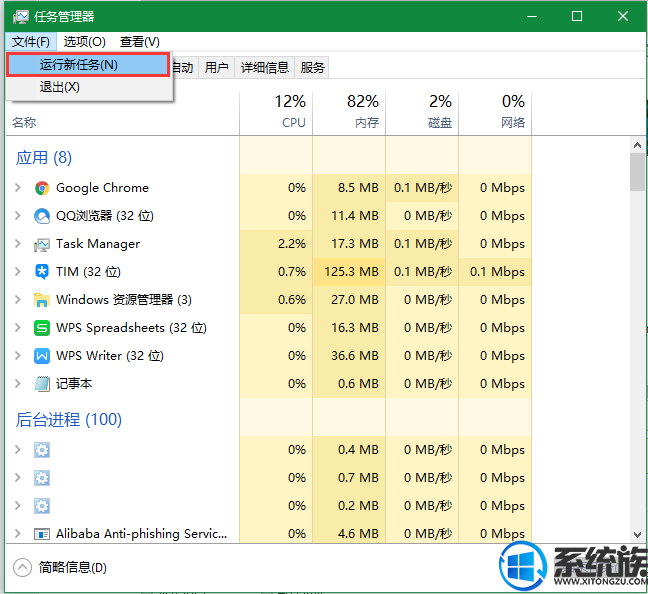Expand Windows 资源管理器 (3) group
The width and height of the screenshot is (648, 594).
[17, 300]
